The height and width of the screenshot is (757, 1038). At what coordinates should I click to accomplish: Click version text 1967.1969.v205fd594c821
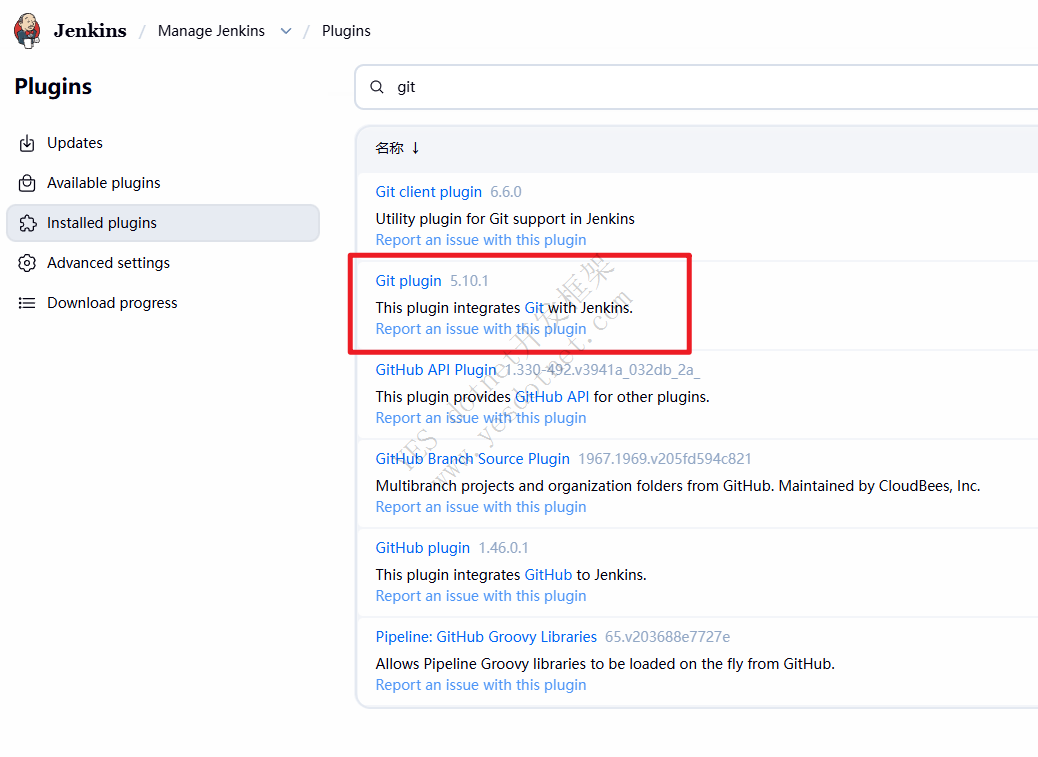pos(665,459)
